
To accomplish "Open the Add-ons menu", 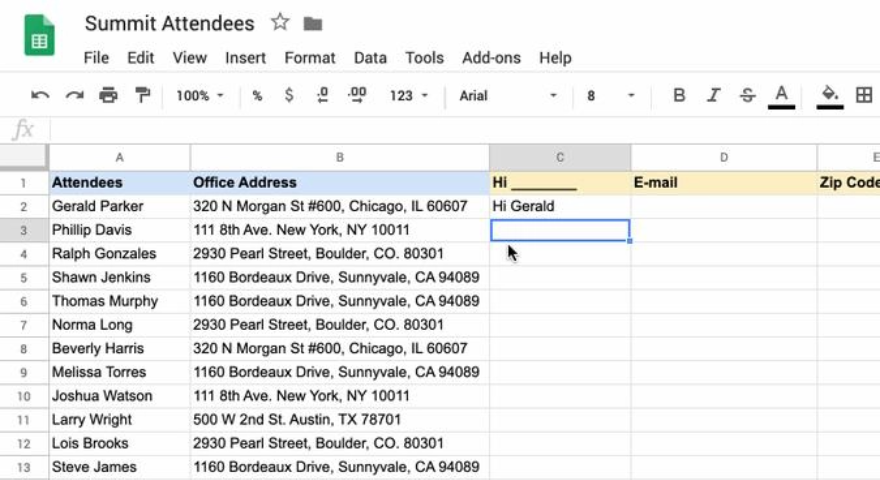I will (491, 58).
